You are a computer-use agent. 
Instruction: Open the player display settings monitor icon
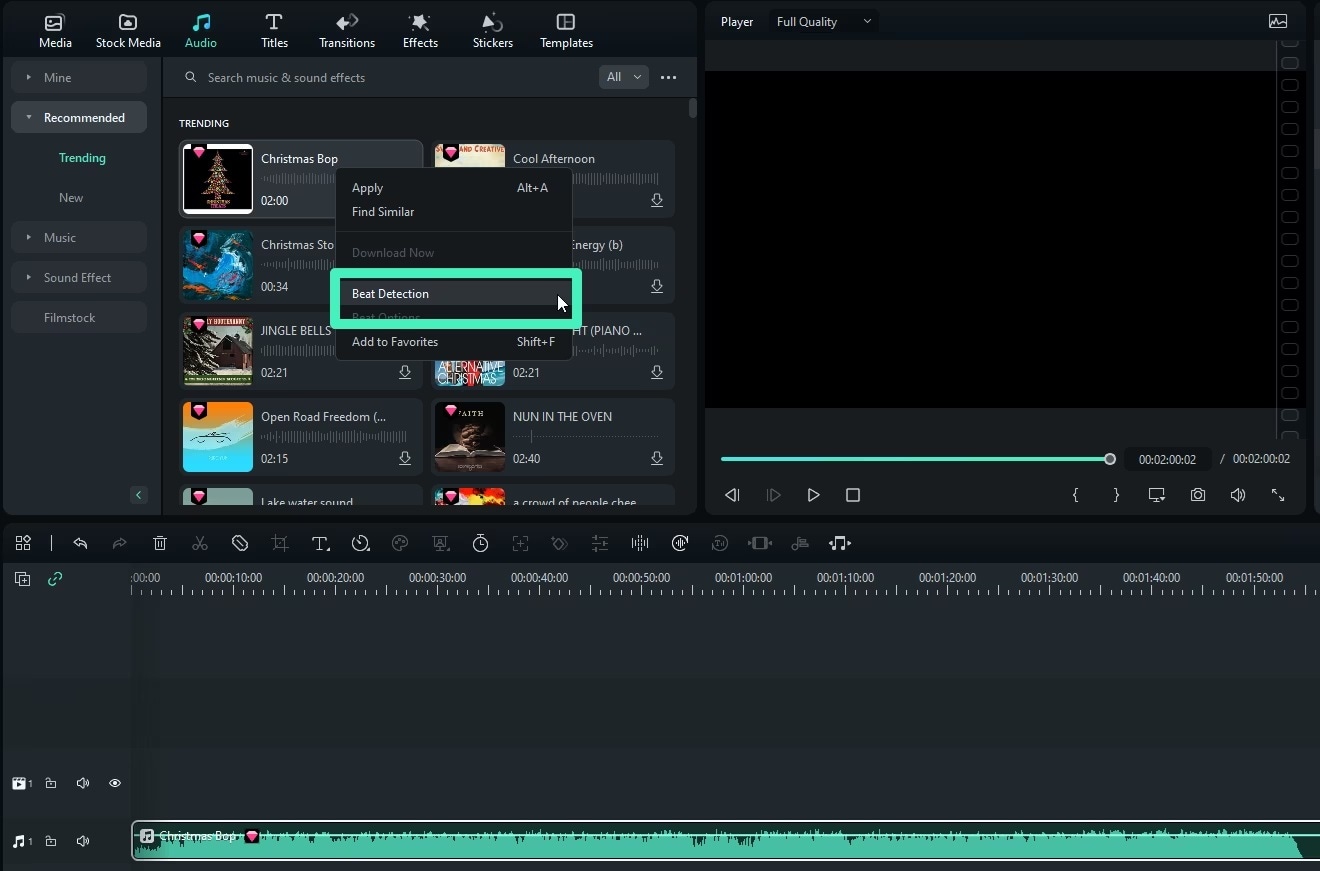(1157, 495)
